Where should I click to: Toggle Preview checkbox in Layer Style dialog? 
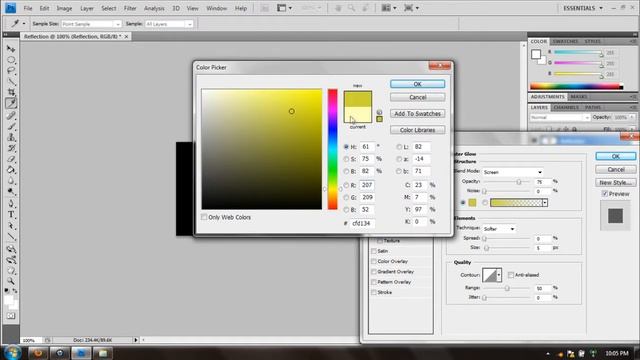(605, 193)
